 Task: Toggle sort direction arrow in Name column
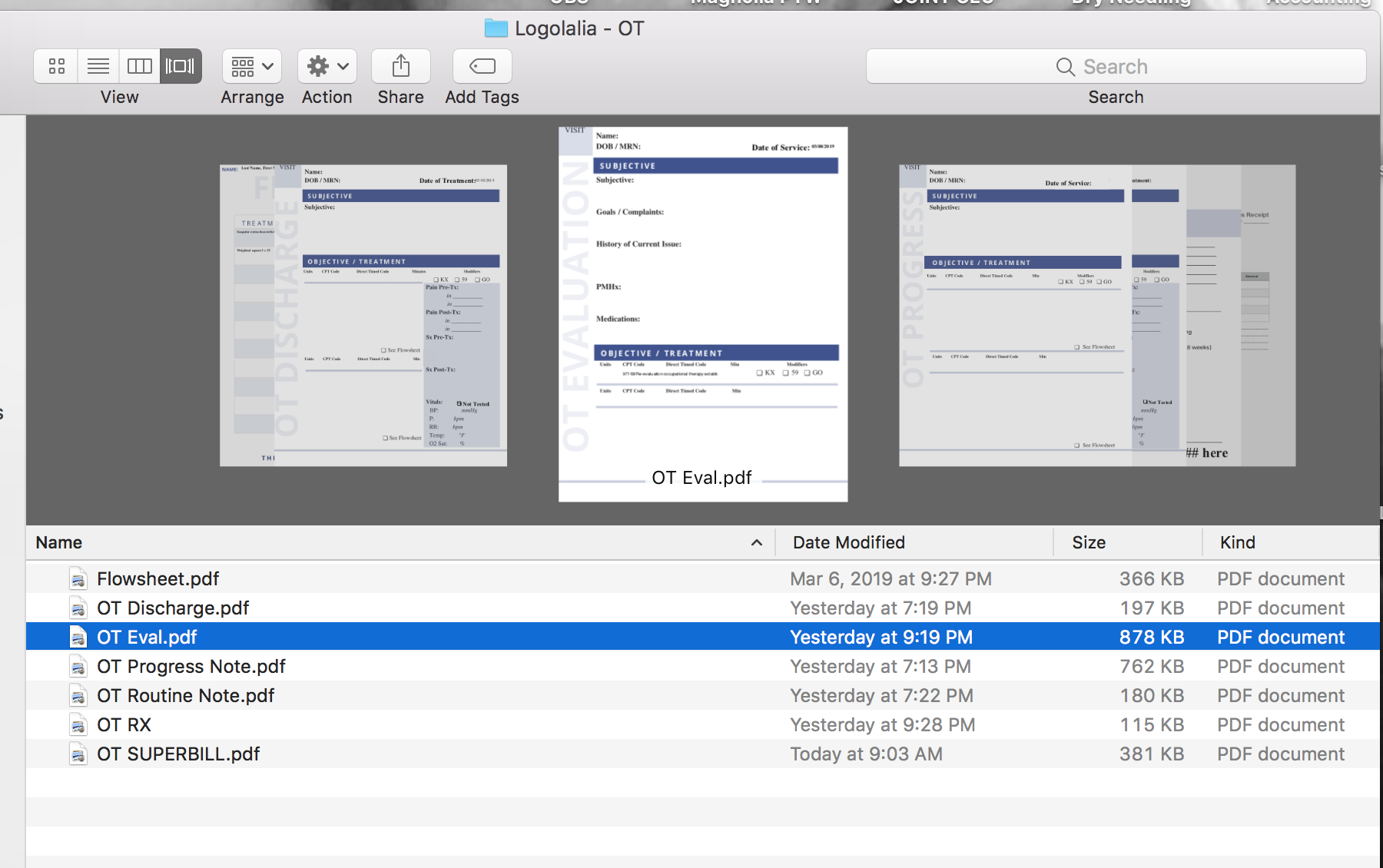[x=757, y=542]
